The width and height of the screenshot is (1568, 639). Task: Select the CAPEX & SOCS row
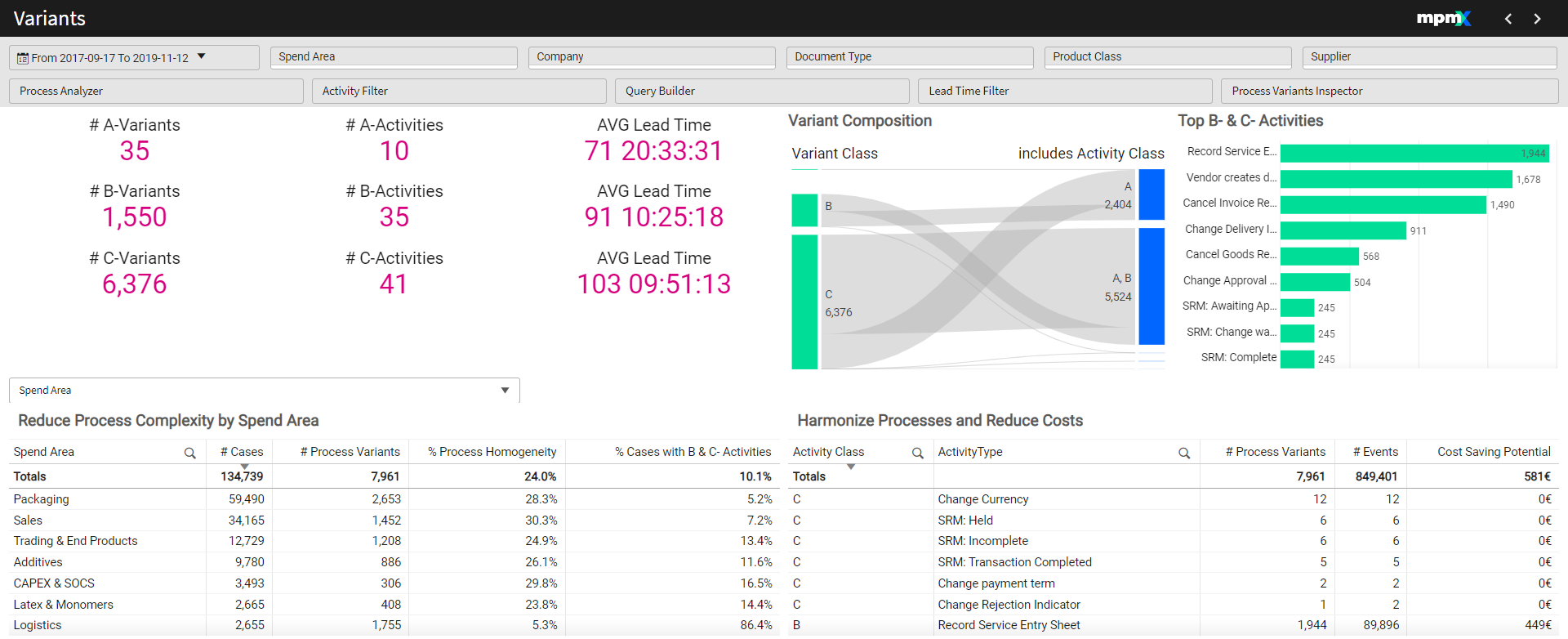click(x=393, y=583)
